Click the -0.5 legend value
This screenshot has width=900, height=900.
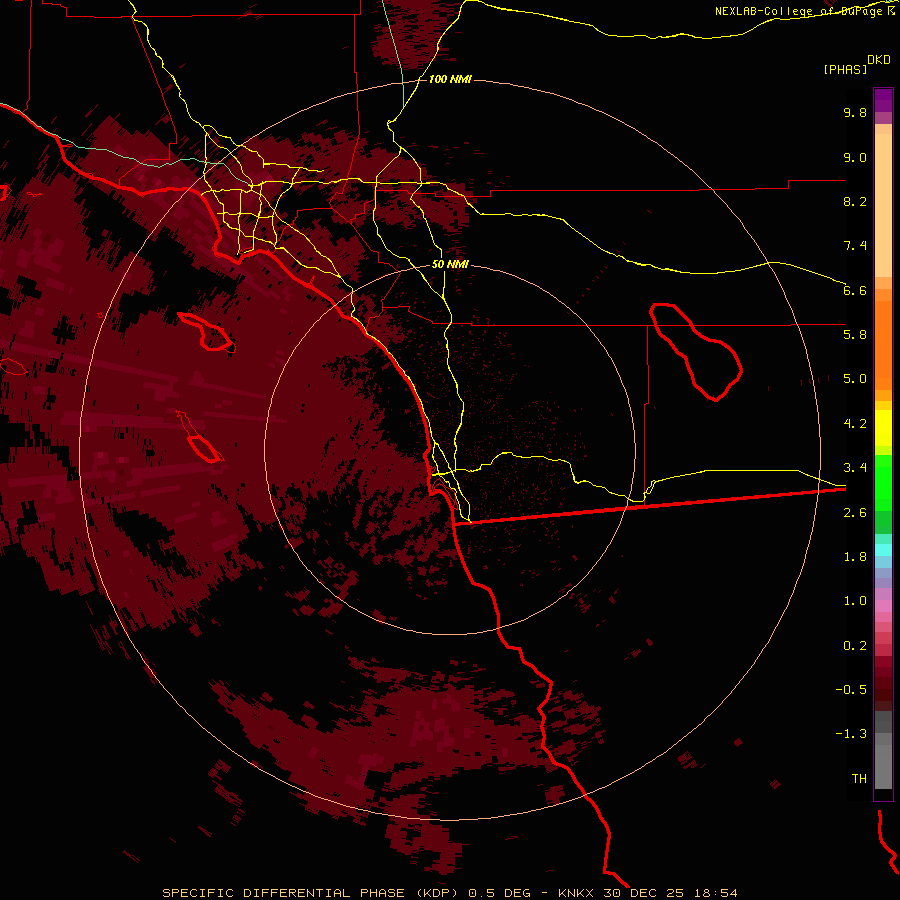click(851, 690)
